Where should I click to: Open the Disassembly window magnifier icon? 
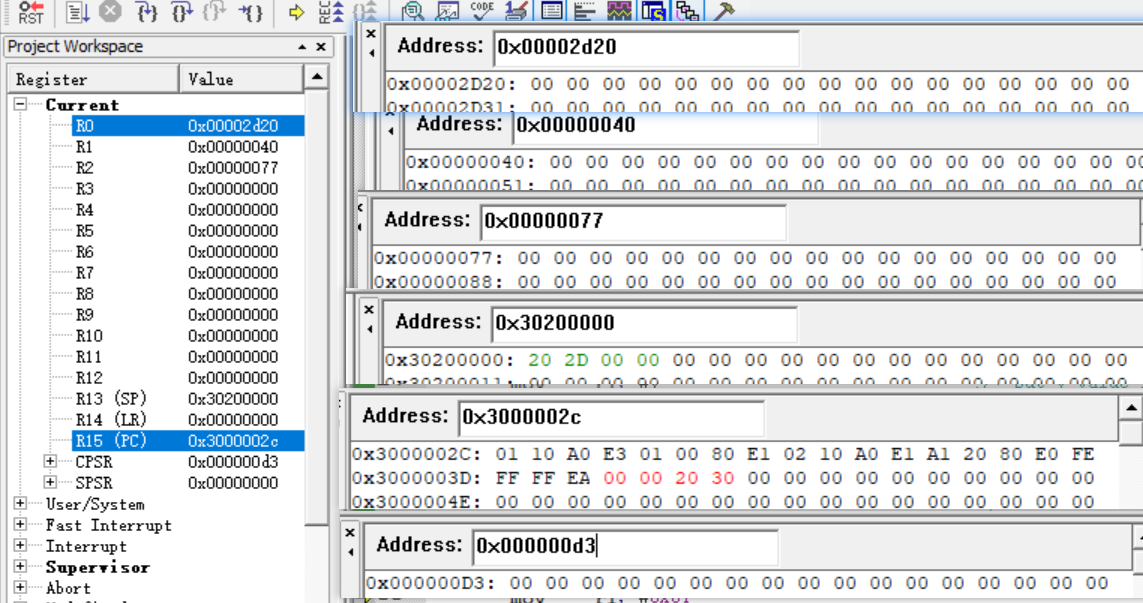point(413,11)
